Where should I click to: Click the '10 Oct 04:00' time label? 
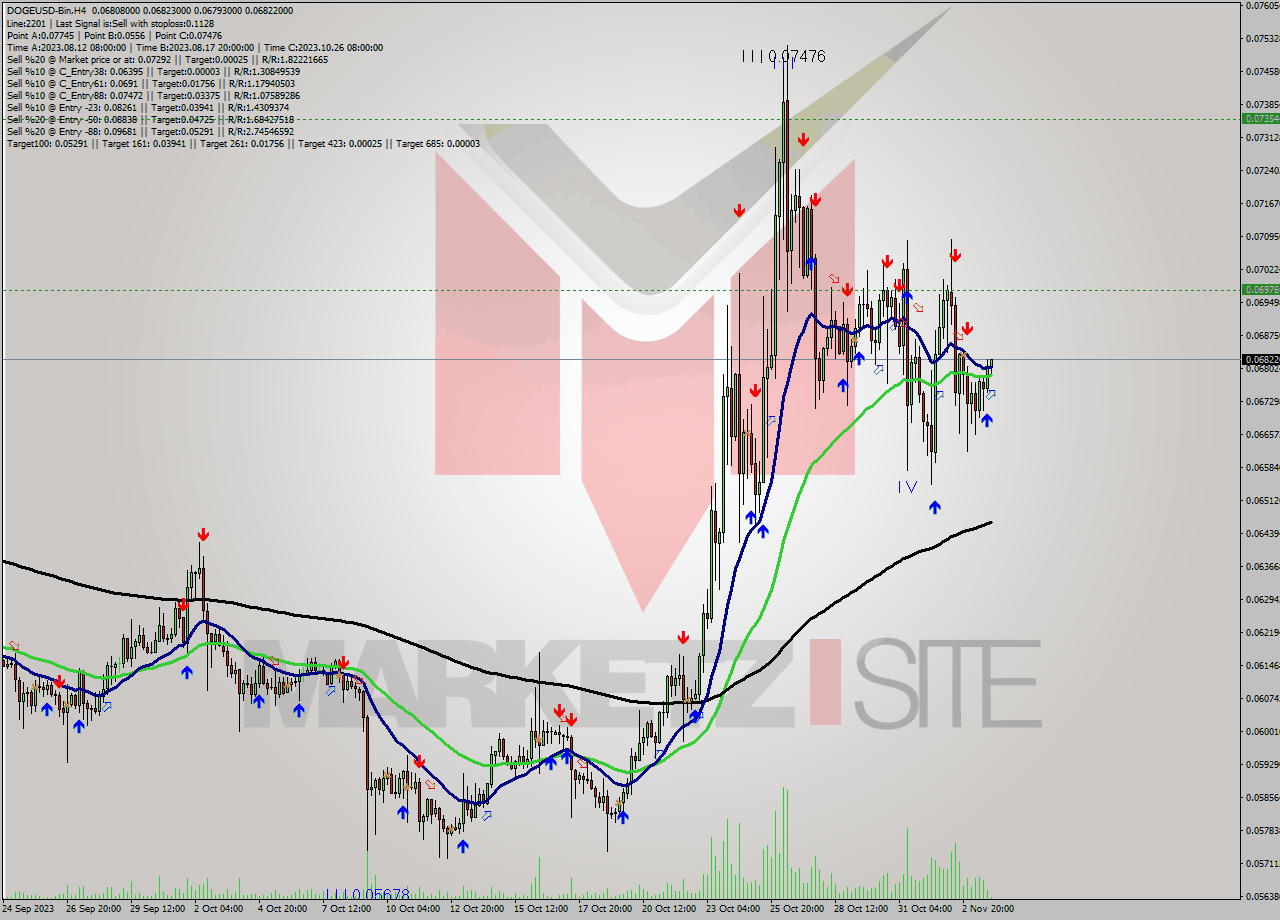pos(412,909)
